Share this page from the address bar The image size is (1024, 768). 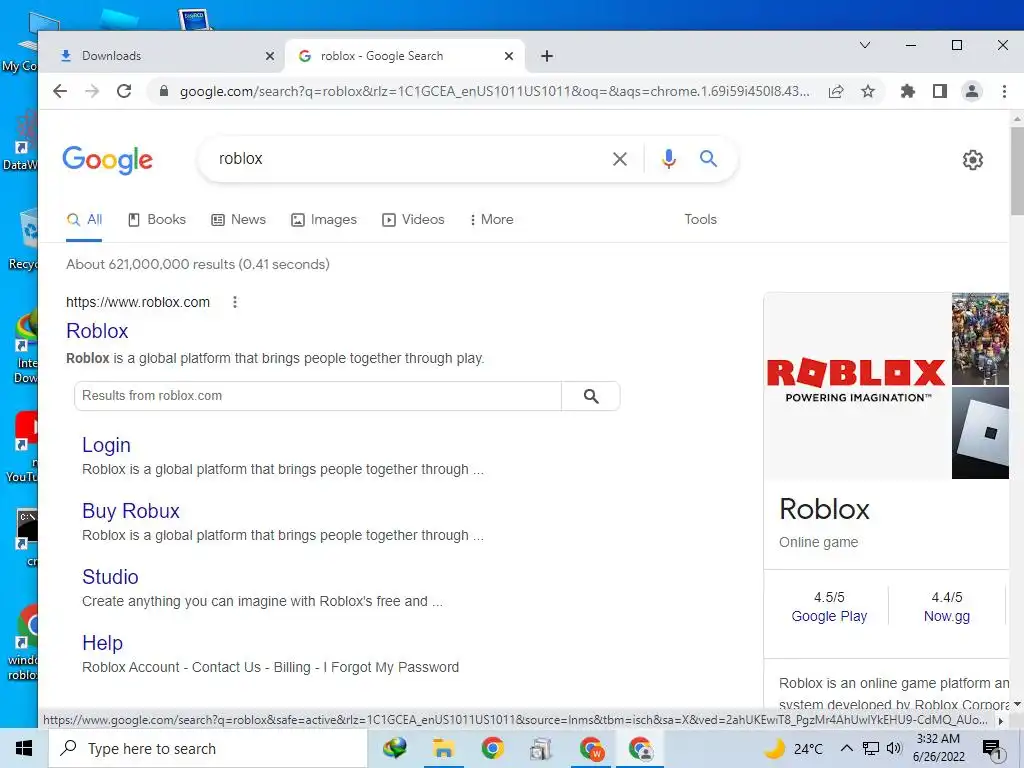[836, 91]
